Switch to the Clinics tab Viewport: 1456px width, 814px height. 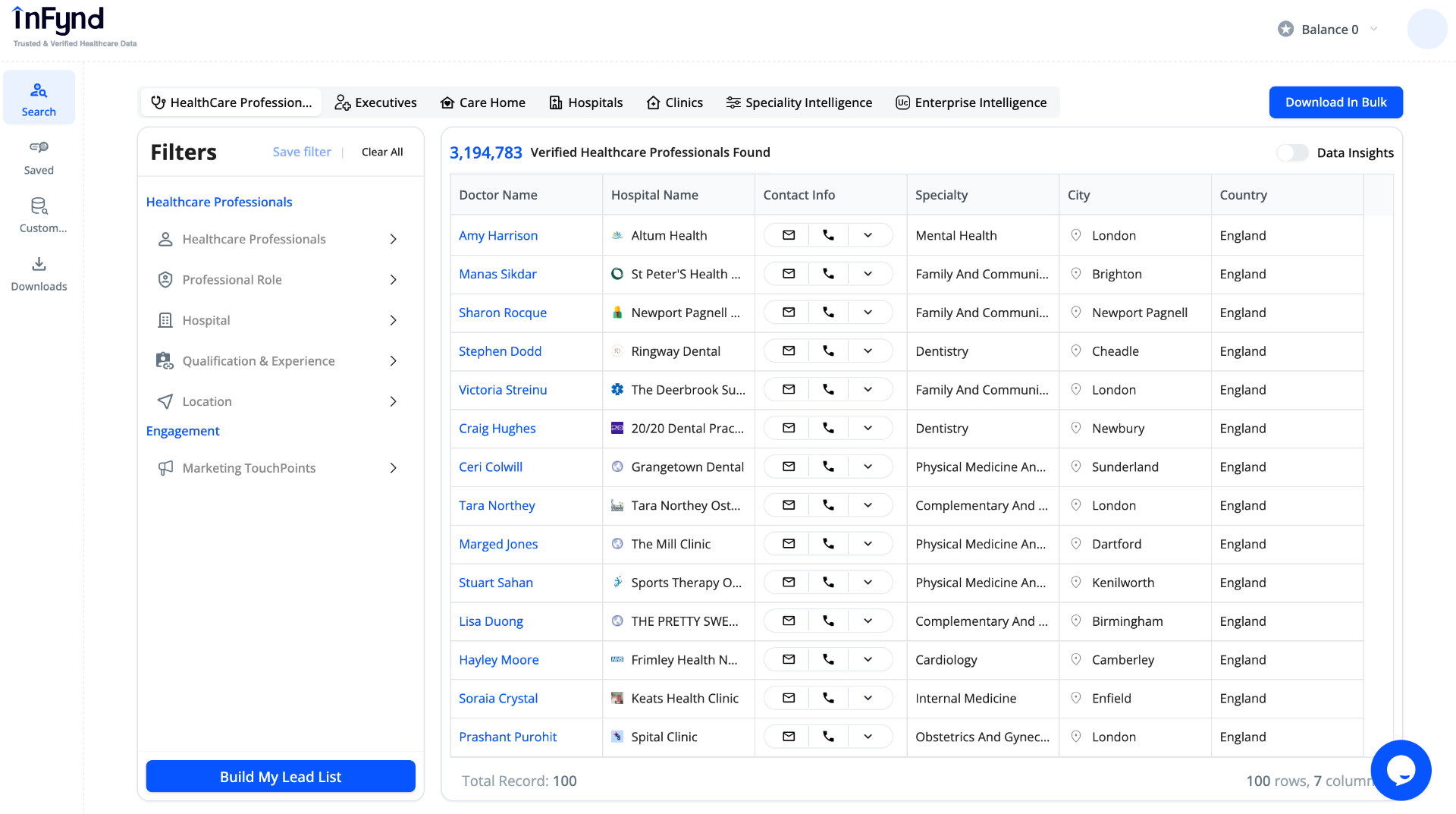click(x=675, y=102)
